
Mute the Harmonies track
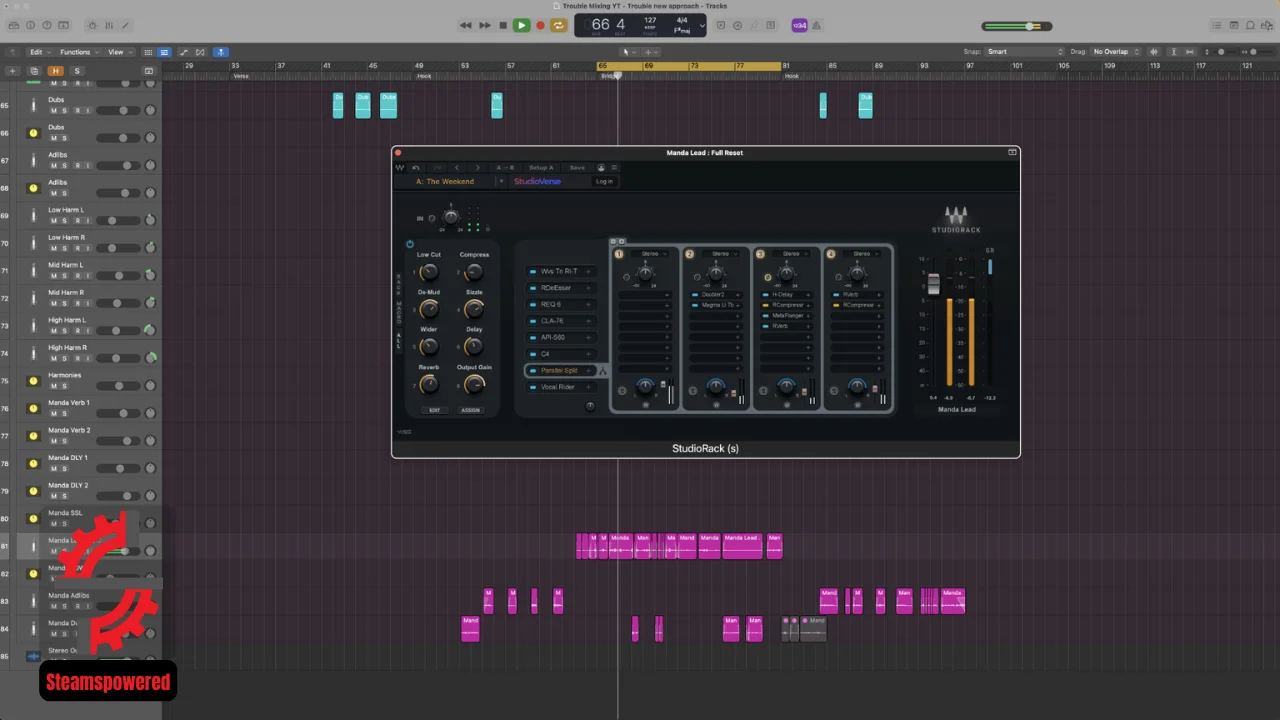coord(53,385)
